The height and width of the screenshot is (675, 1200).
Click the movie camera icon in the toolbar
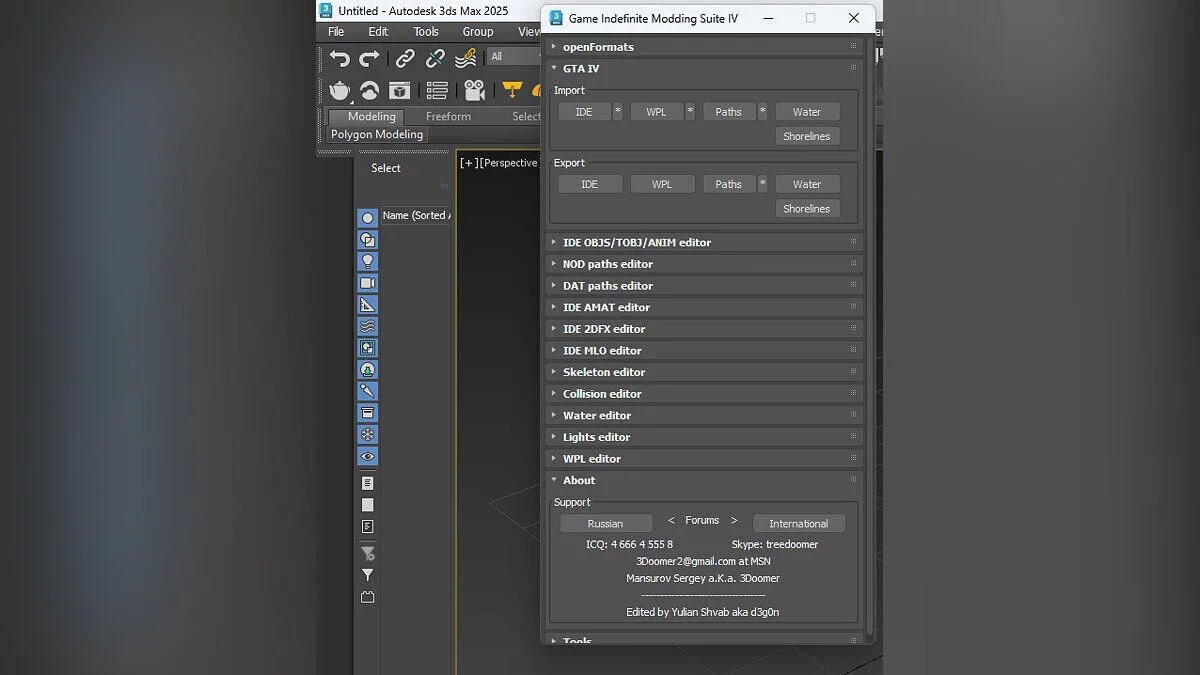tap(475, 90)
